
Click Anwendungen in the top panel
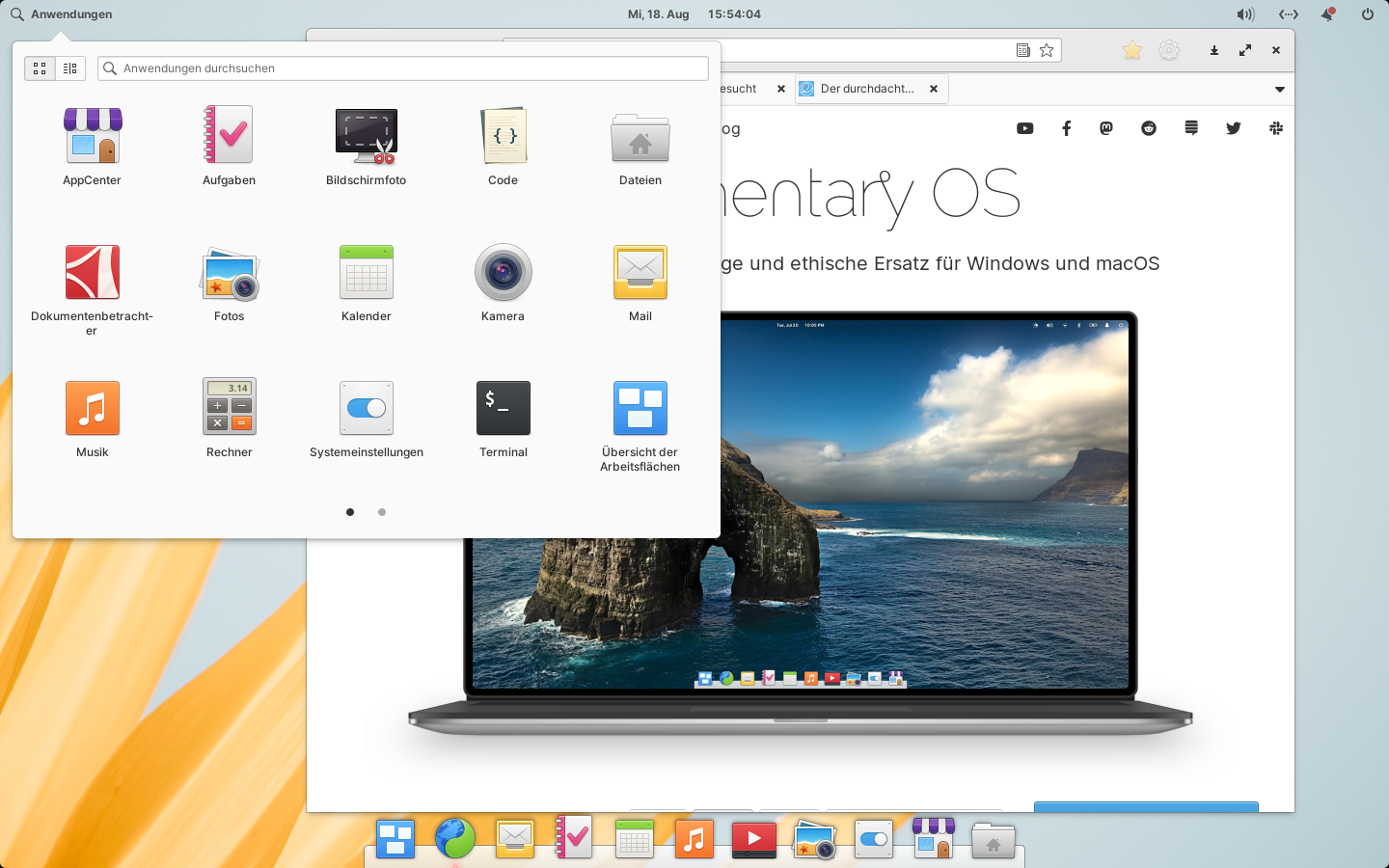coord(61,14)
